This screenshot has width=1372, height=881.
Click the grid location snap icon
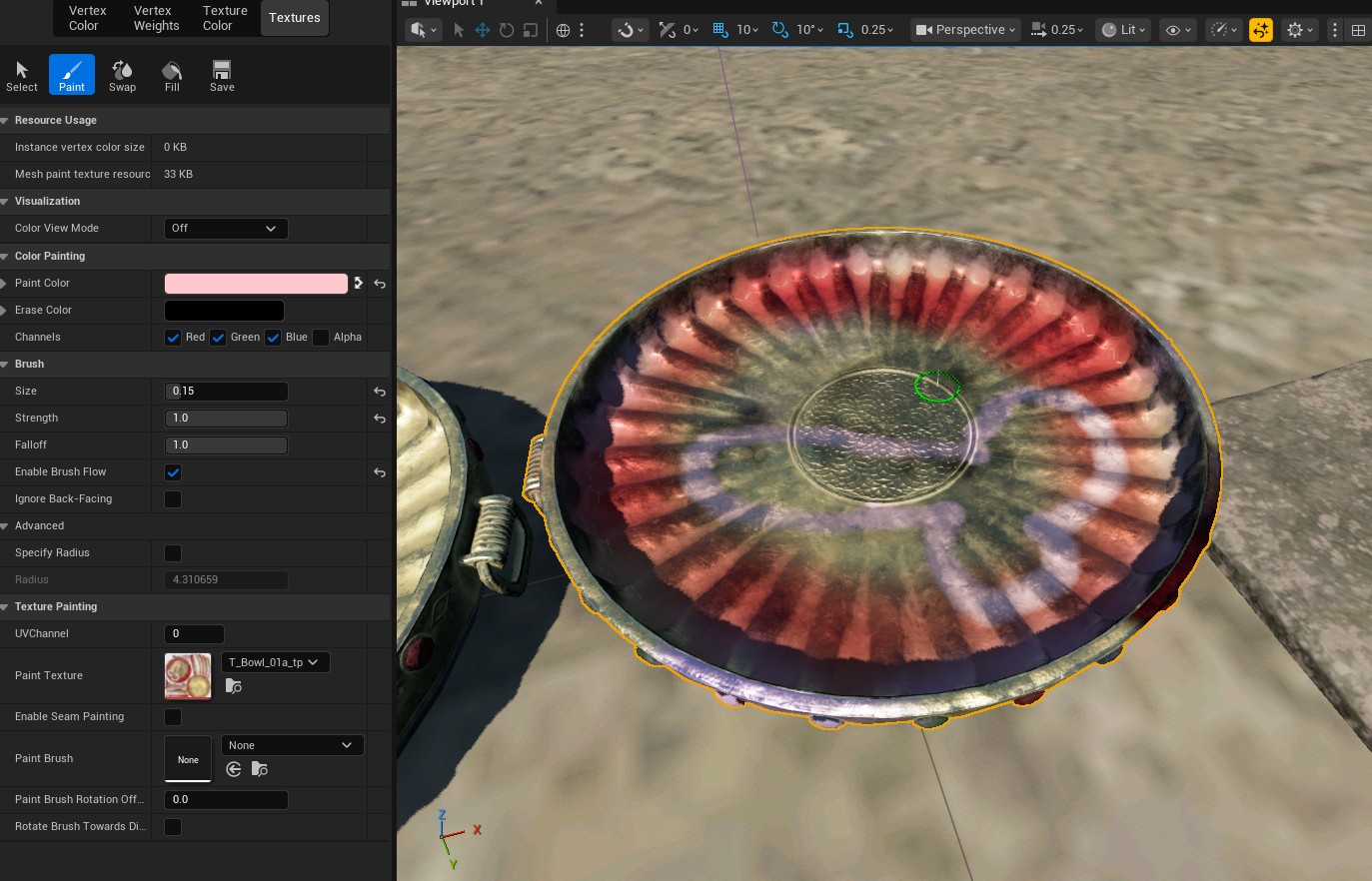[719, 30]
